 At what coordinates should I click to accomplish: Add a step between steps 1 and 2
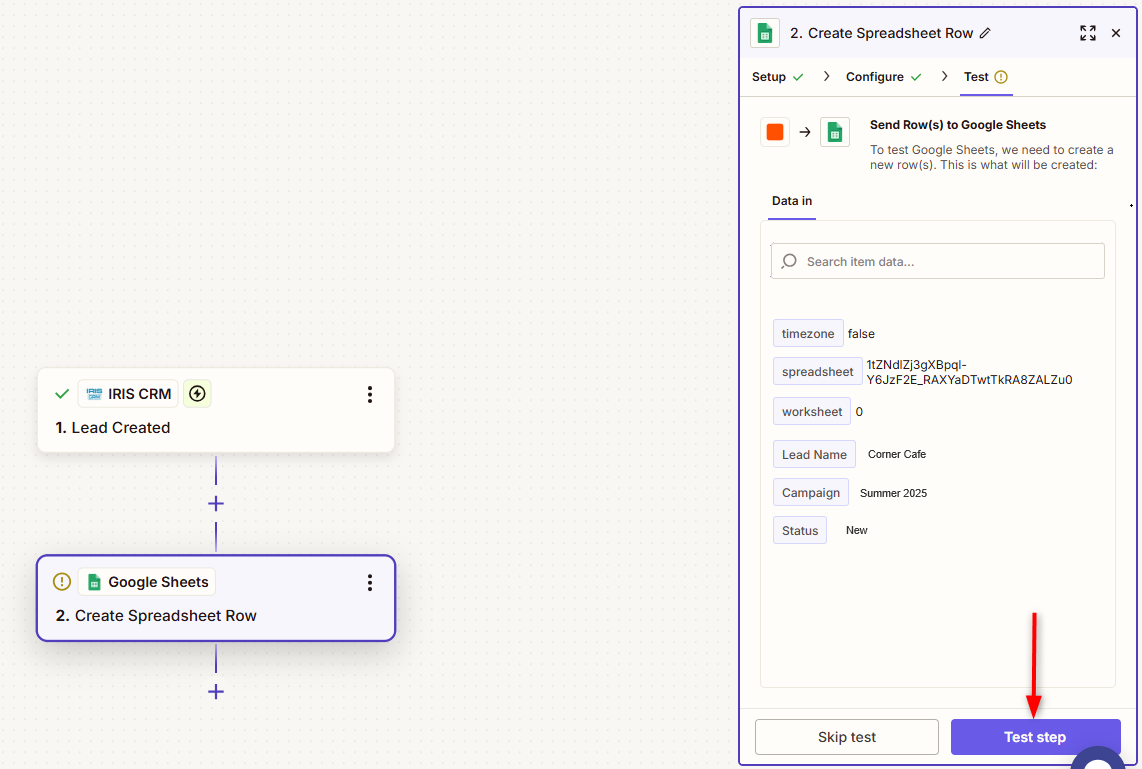click(x=216, y=503)
